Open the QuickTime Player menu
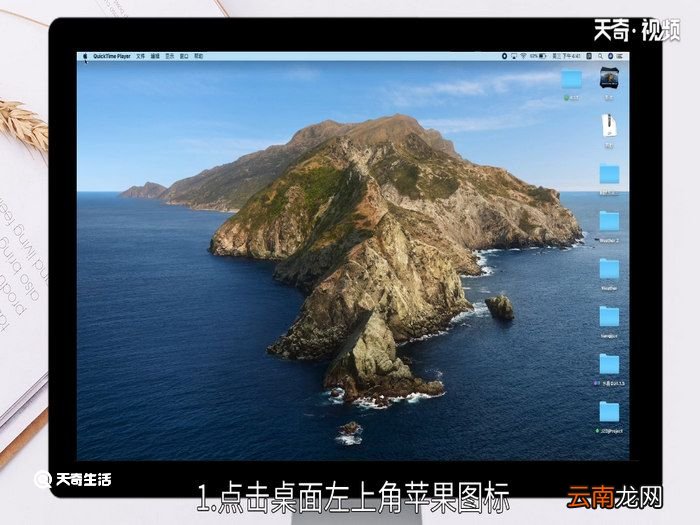700x525 pixels. (x=112, y=56)
